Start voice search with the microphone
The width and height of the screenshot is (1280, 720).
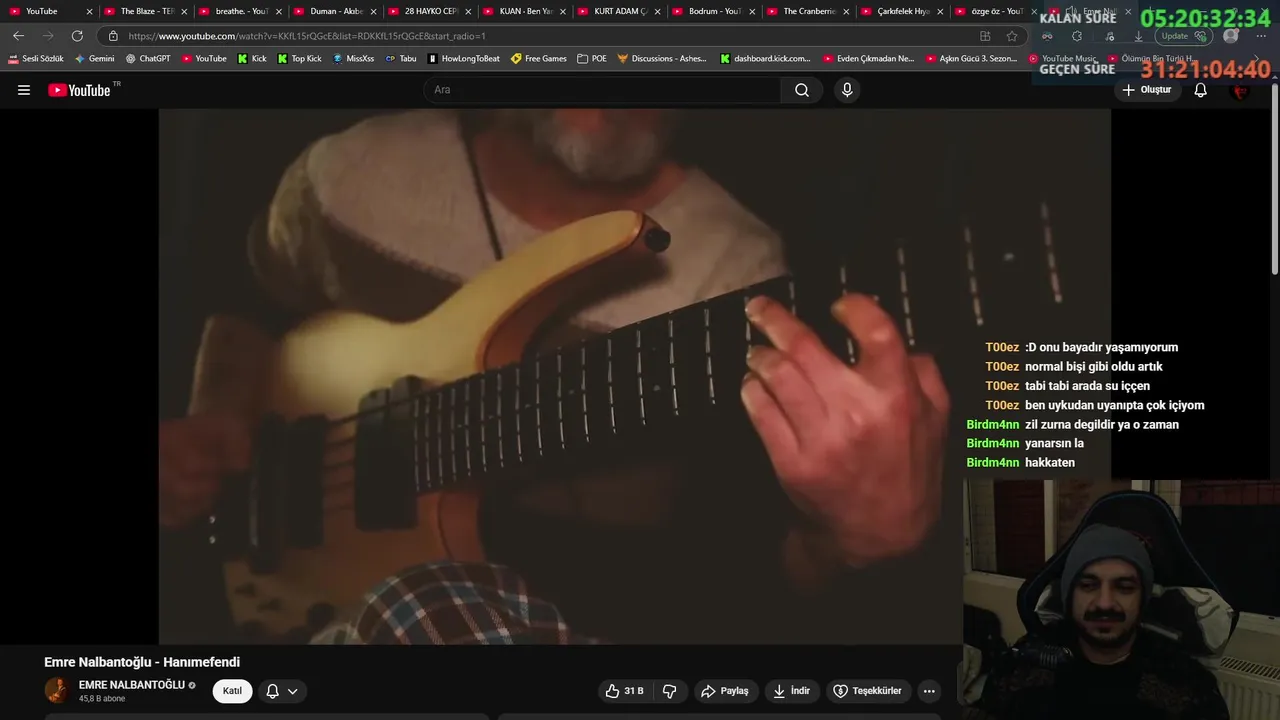(x=847, y=90)
